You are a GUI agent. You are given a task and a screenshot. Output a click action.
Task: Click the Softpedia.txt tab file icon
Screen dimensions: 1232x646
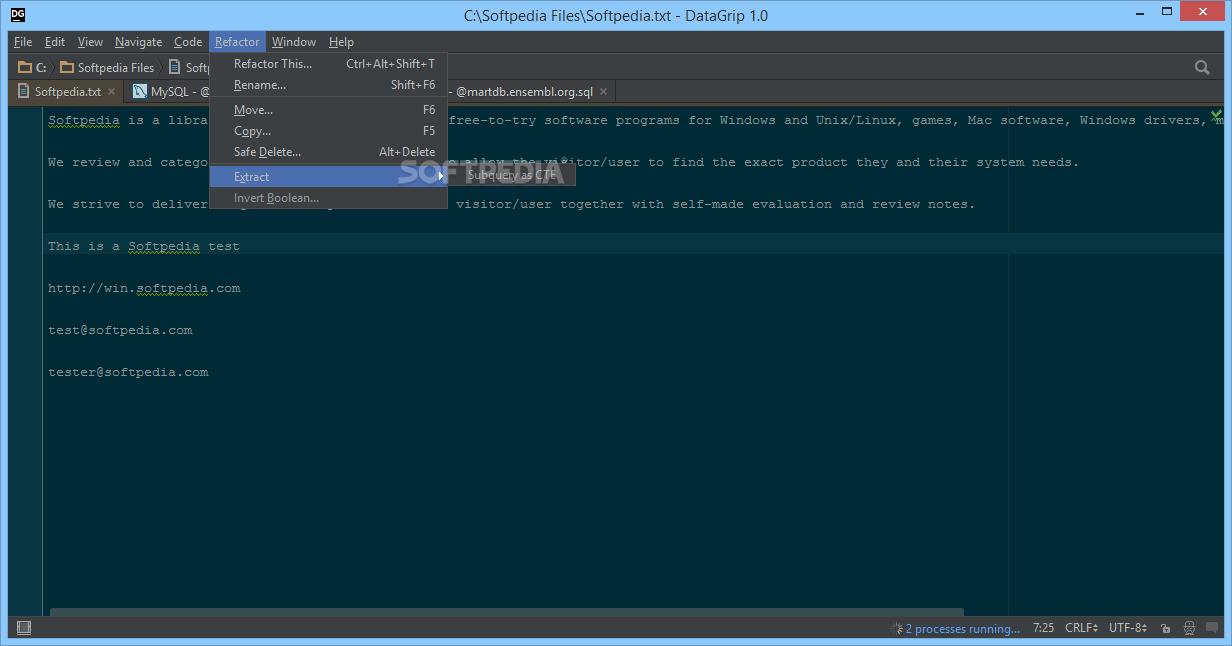(23, 92)
